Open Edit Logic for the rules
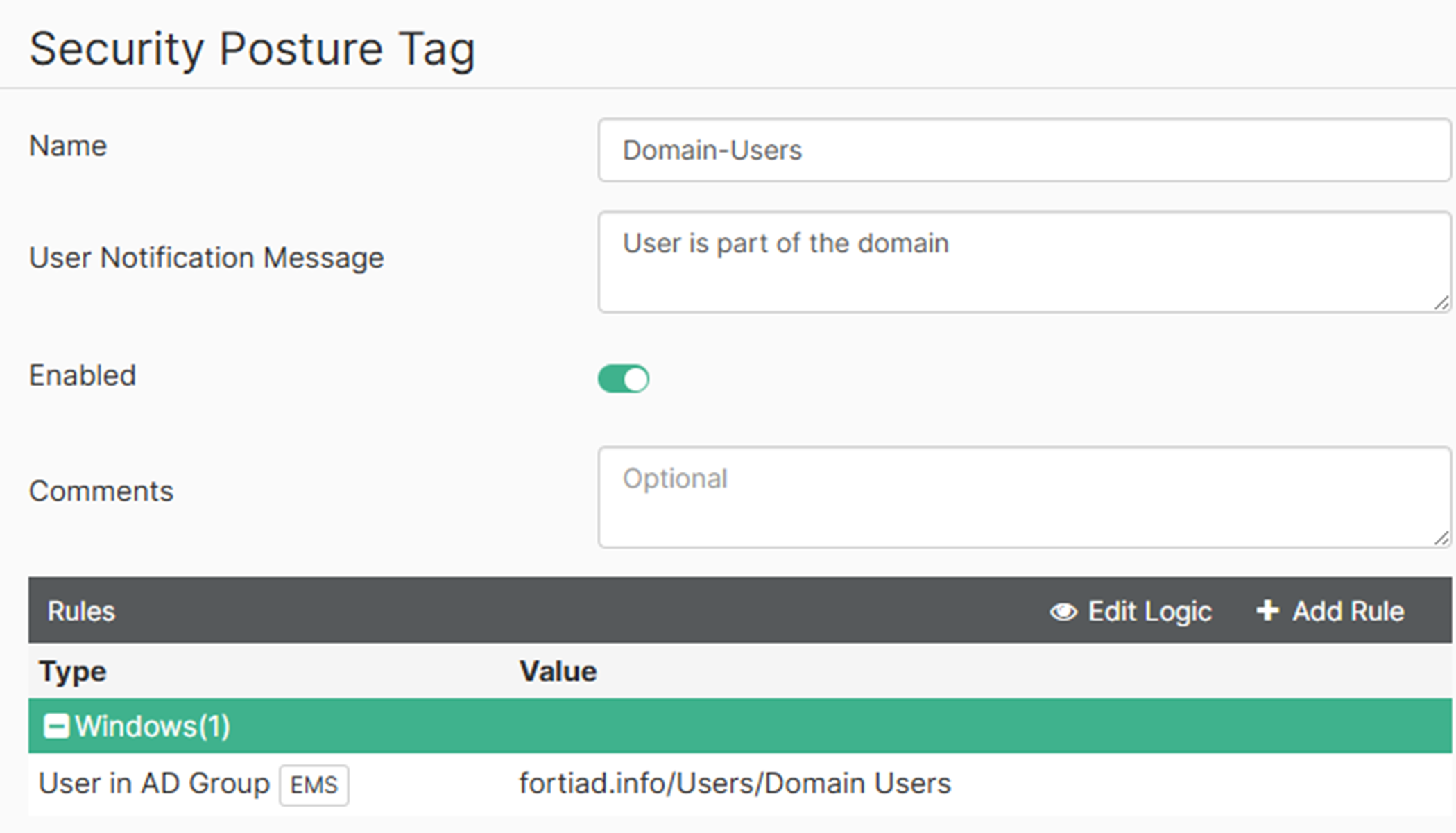Viewport: 1456px width, 833px height. (1149, 612)
